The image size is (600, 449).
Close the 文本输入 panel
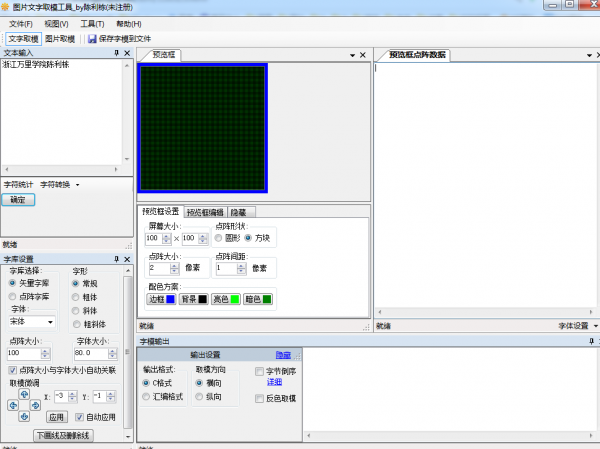127,53
